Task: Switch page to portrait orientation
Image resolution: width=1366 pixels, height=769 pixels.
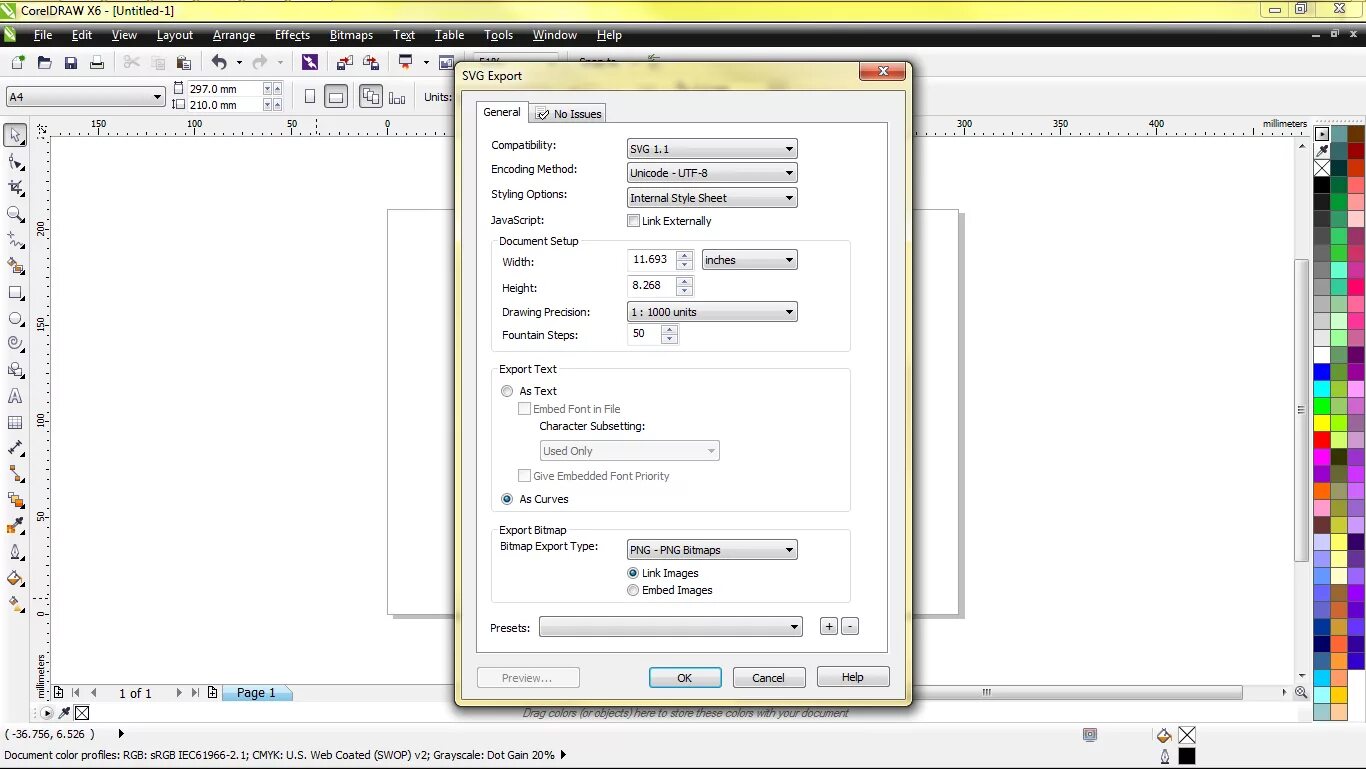Action: (x=310, y=97)
